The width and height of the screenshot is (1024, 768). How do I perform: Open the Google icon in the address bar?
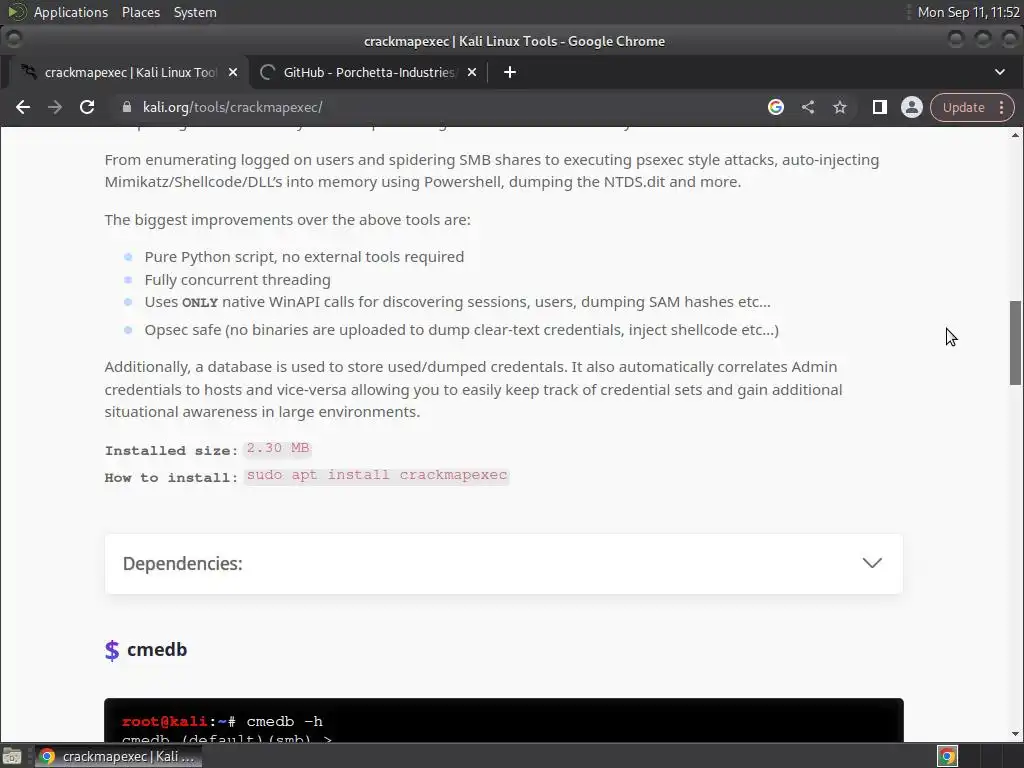click(x=776, y=107)
